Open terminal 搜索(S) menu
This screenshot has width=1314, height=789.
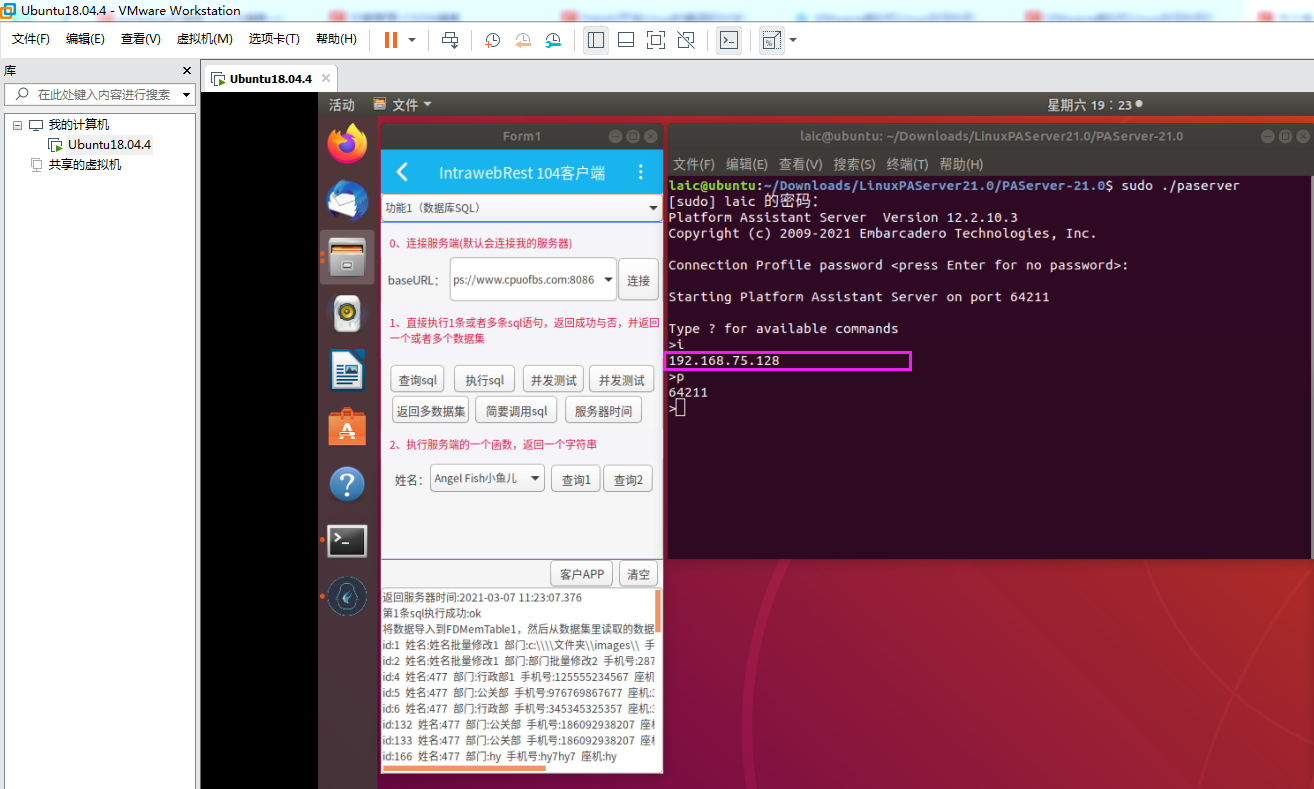click(x=854, y=164)
